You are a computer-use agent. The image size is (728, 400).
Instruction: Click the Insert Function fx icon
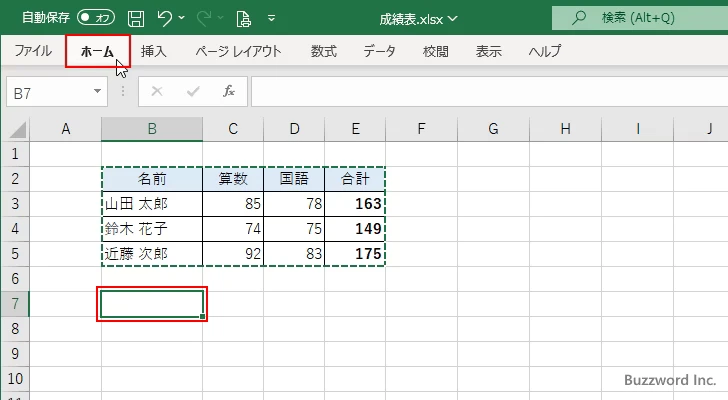[x=228, y=91]
